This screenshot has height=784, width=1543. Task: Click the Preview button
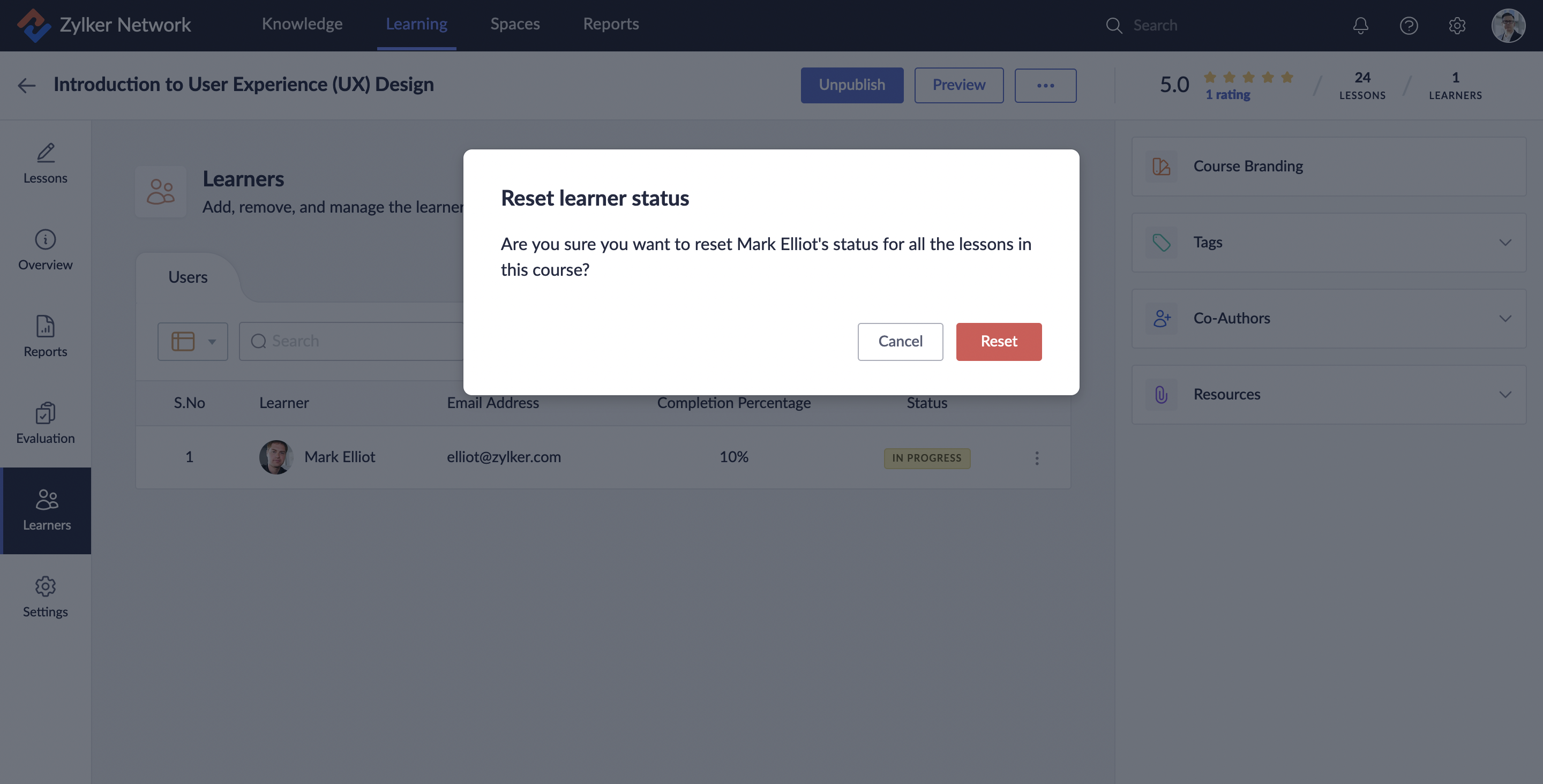click(958, 85)
